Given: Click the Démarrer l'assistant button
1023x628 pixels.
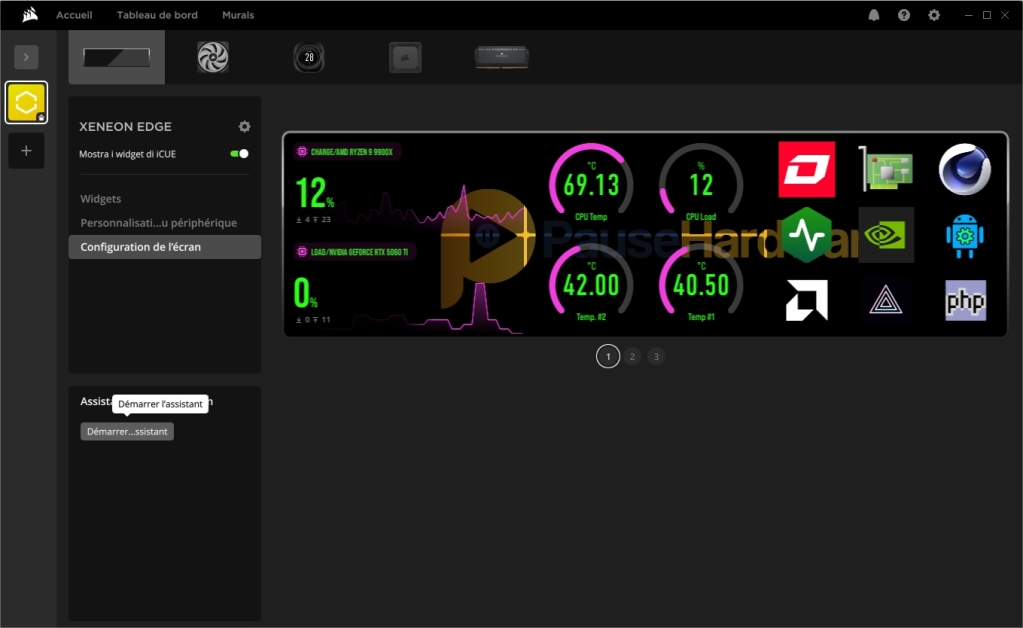Looking at the screenshot, I should point(127,431).
